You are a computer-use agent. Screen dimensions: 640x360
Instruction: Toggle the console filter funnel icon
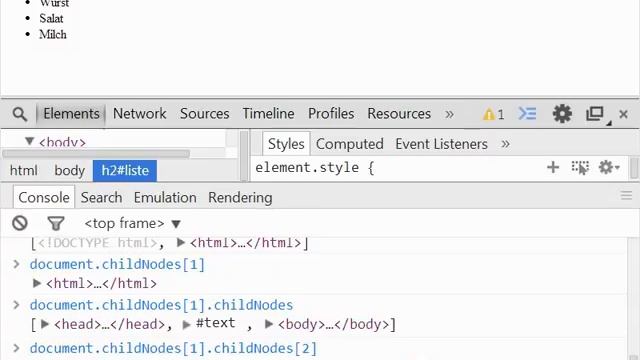pos(56,224)
